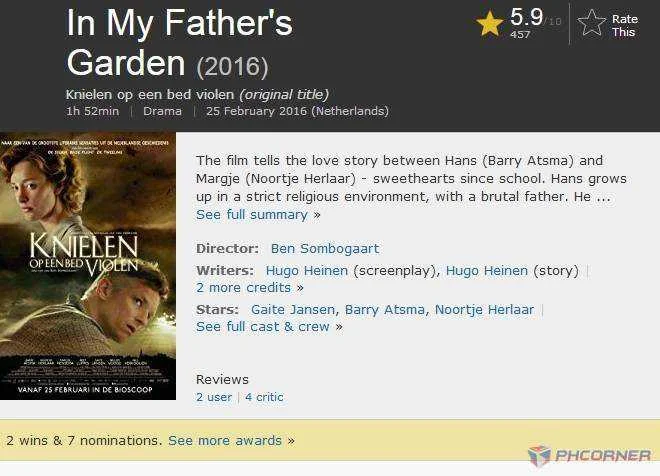Open the Hugo Heinen screenplay credit link
The image size is (660, 476).
(x=307, y=271)
